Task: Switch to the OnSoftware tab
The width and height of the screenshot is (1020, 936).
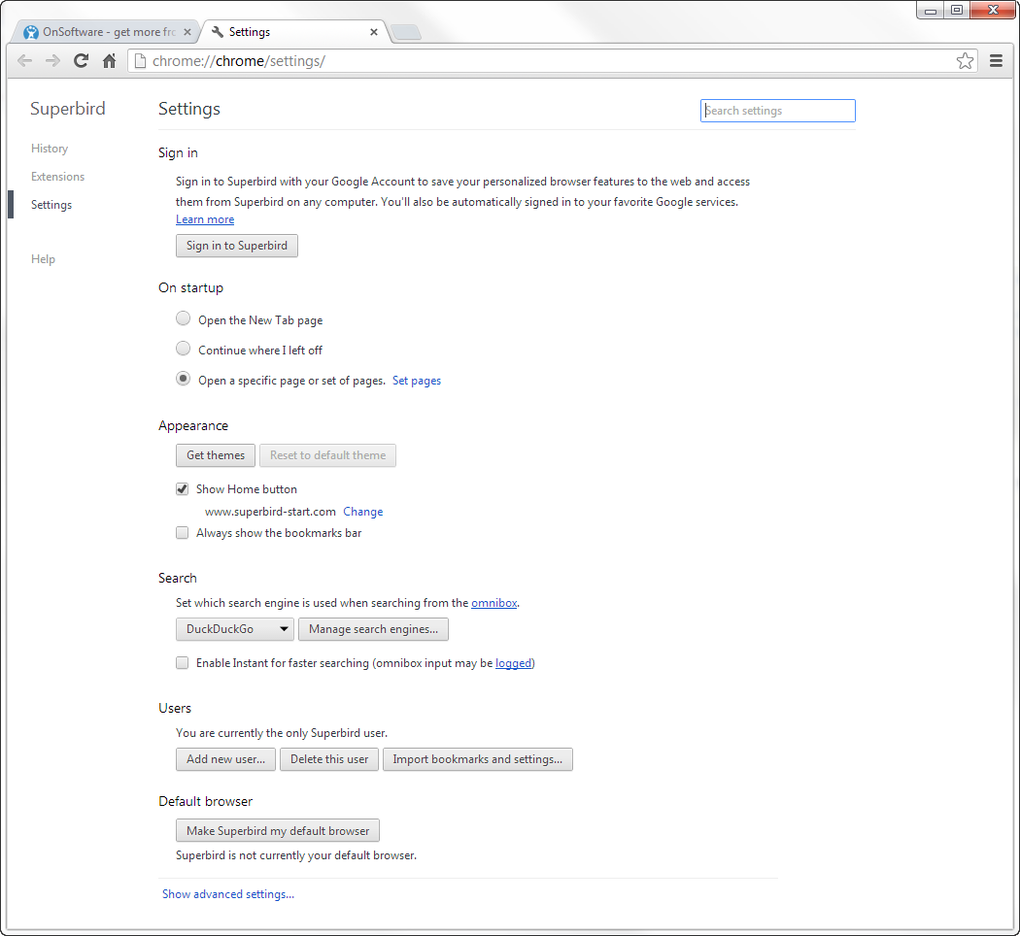Action: pos(107,32)
